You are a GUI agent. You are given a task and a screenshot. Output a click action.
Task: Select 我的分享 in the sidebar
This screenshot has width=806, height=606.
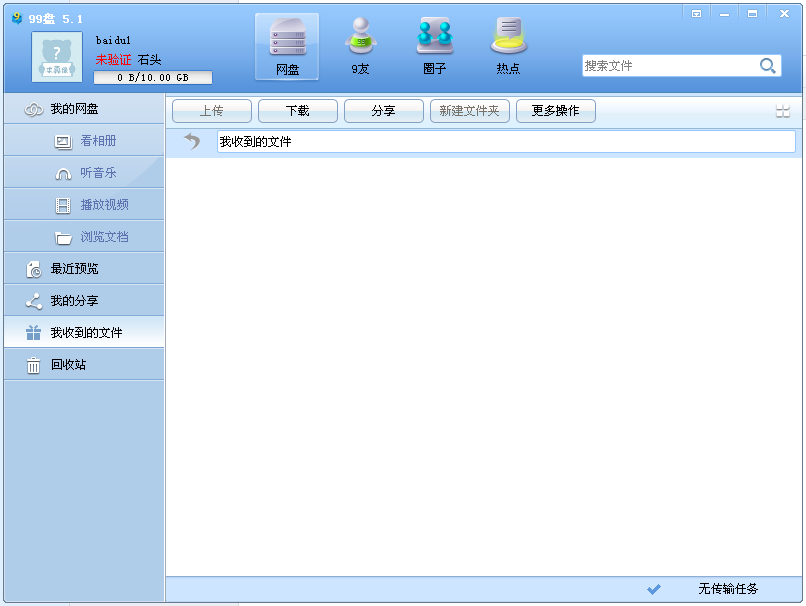point(84,300)
